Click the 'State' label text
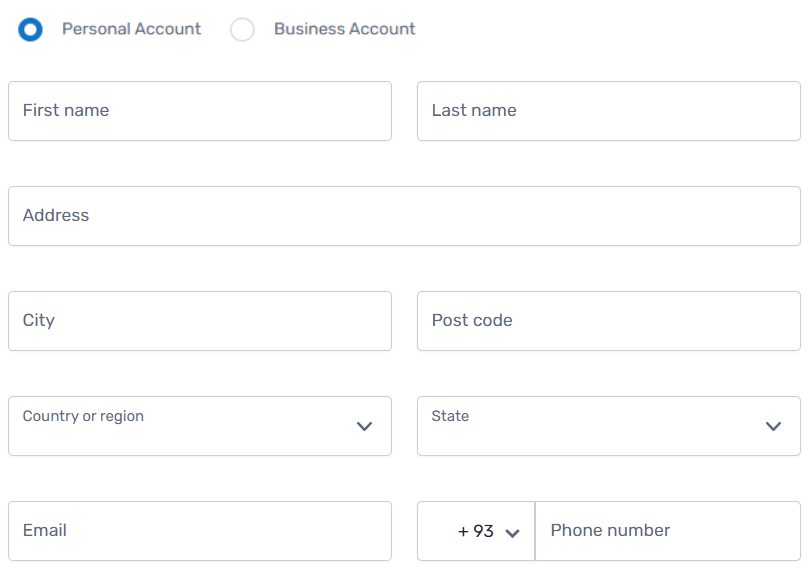This screenshot has width=812, height=584. click(x=450, y=416)
